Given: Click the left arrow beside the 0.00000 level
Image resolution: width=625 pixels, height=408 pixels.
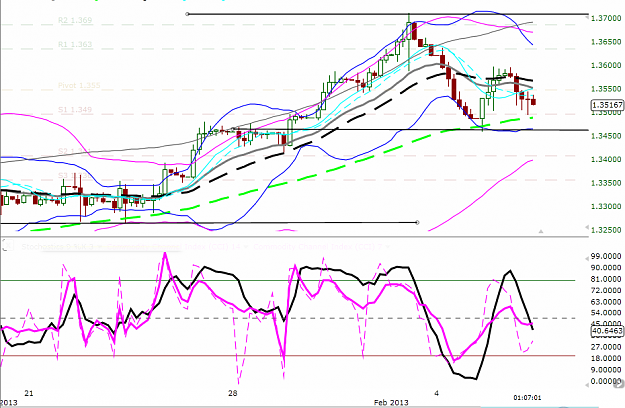Looking at the screenshot, I should tap(587, 384).
